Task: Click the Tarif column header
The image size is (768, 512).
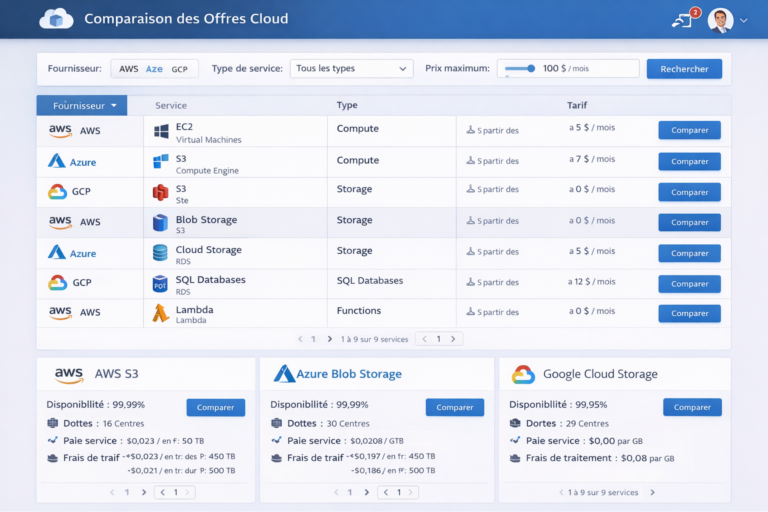Action: pyautogui.click(x=577, y=105)
